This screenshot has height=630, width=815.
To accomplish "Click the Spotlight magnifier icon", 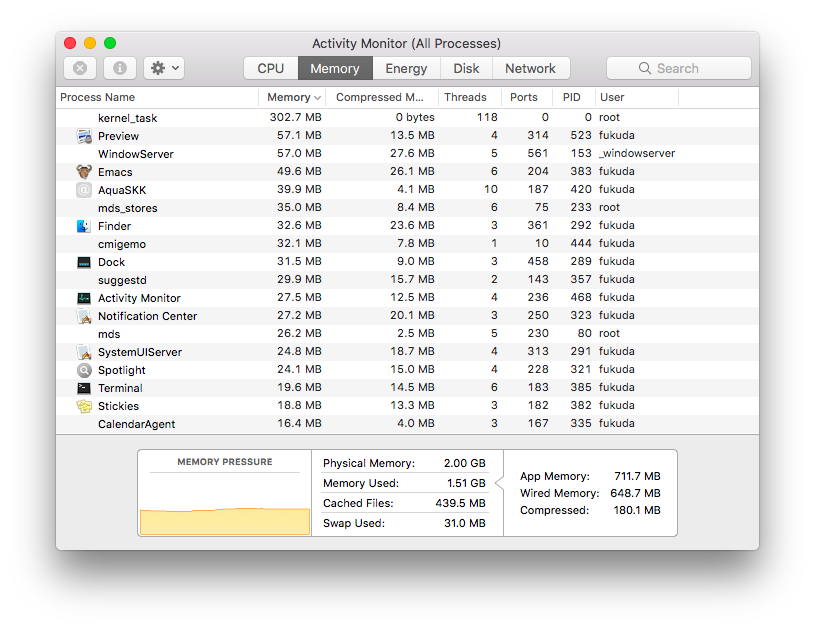I will pyautogui.click(x=84, y=370).
